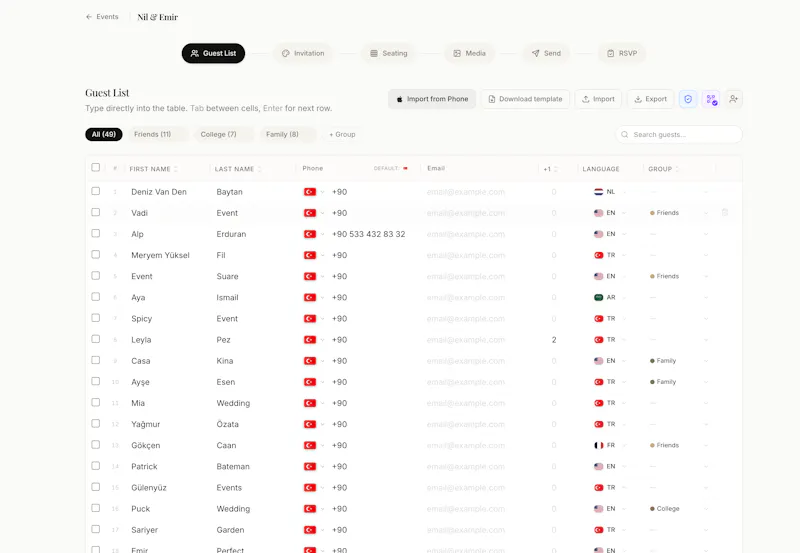Click the French flag in Gökçen row
The image size is (800, 553).
[598, 445]
